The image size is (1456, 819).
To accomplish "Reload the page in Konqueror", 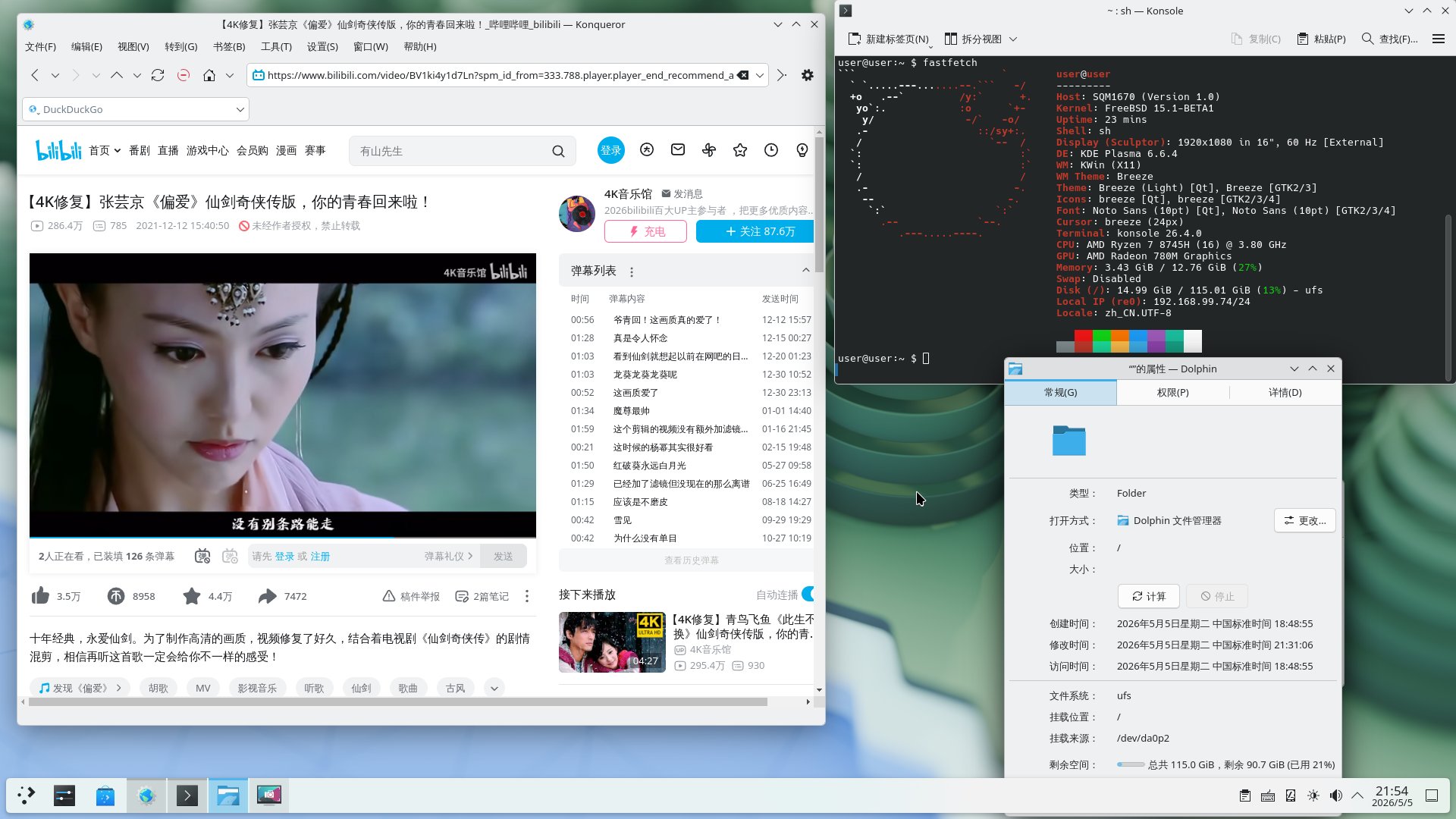I will pyautogui.click(x=158, y=75).
